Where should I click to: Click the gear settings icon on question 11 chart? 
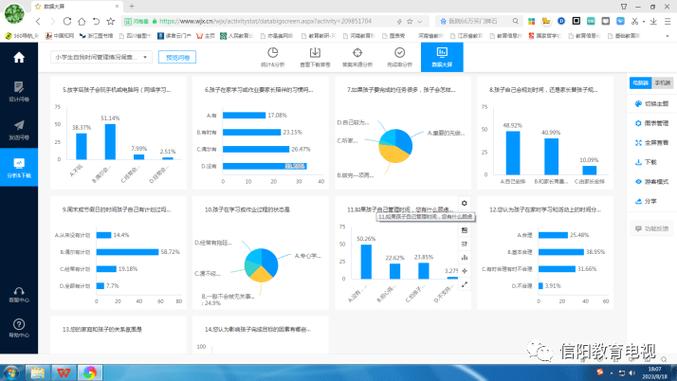tap(464, 203)
